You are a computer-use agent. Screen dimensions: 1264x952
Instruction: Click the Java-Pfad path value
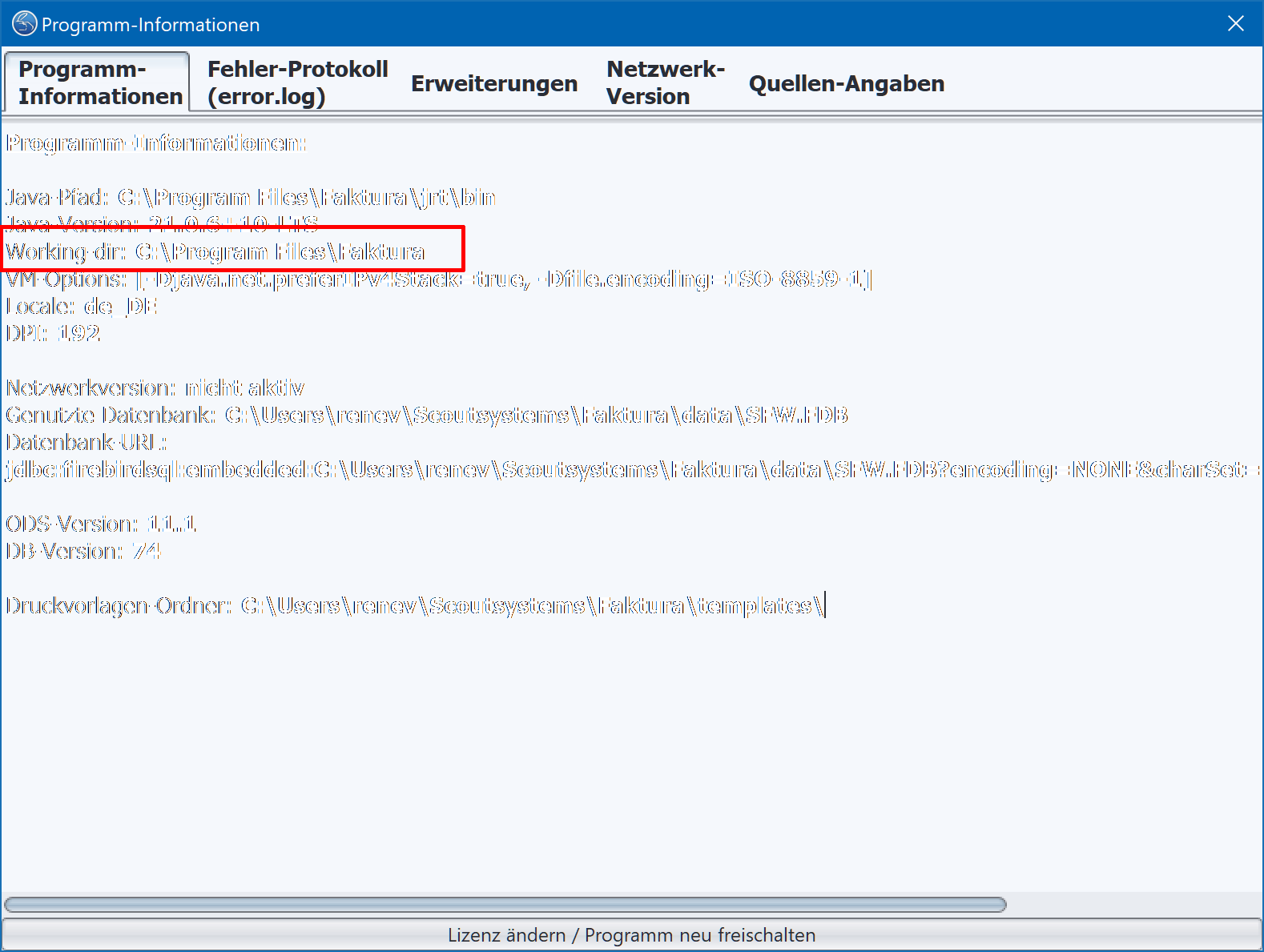[x=306, y=197]
